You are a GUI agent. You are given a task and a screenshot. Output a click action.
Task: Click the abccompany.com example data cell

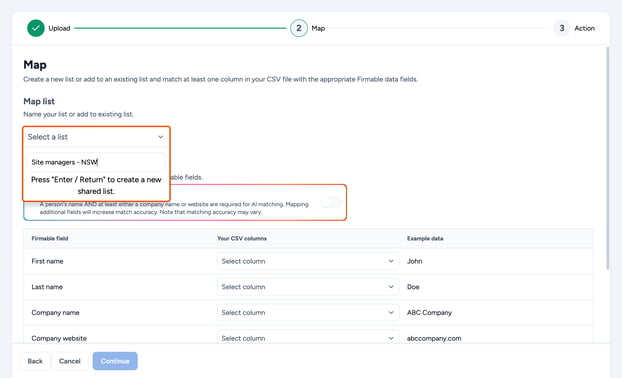(x=434, y=338)
